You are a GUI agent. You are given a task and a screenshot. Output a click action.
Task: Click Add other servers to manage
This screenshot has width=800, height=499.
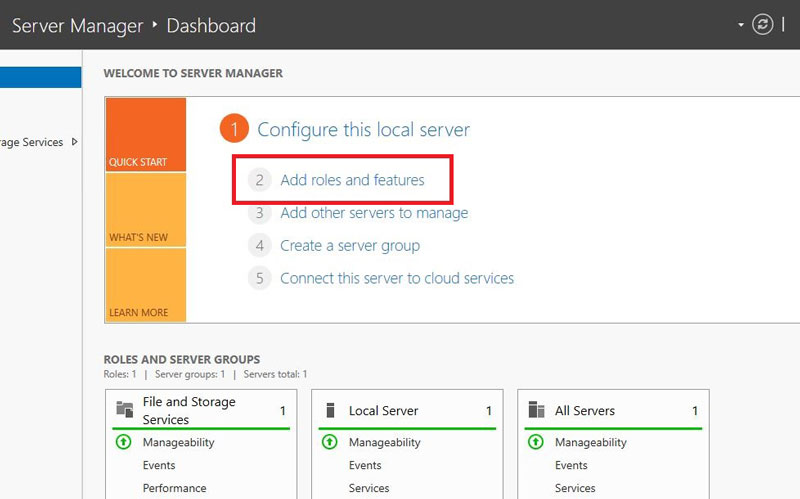374,213
